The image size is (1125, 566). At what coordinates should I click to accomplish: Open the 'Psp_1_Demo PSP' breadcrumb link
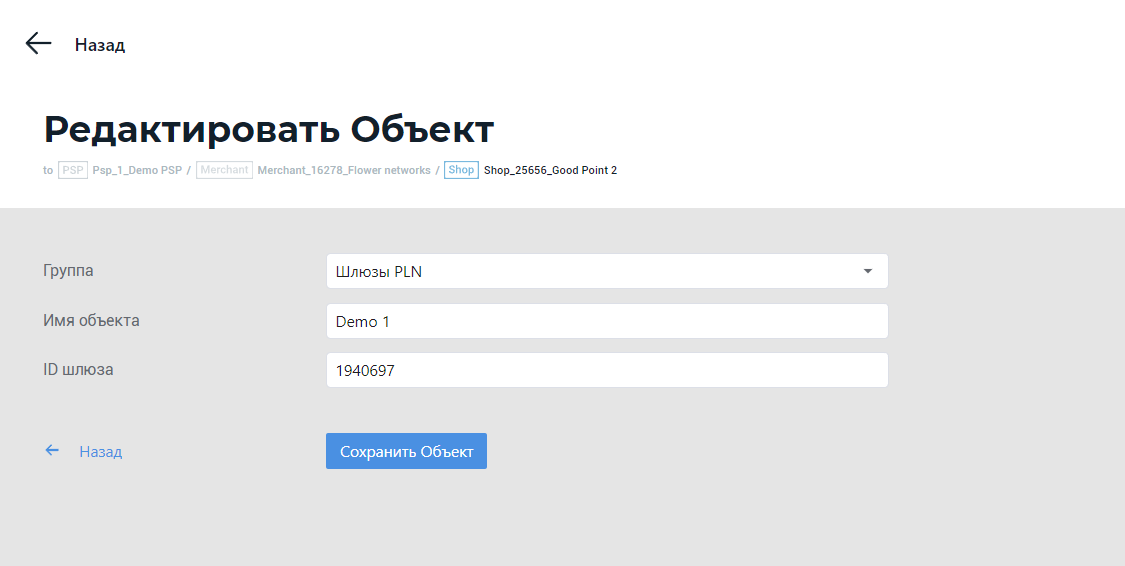[137, 170]
